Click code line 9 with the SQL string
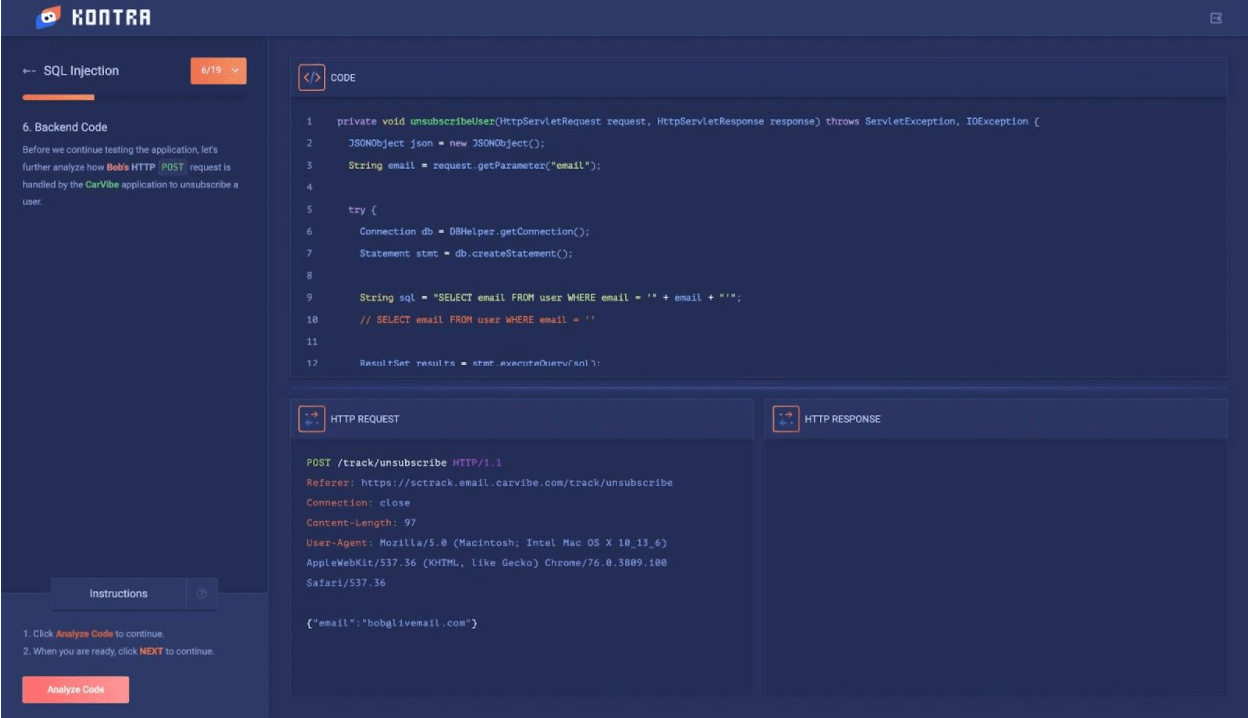The height and width of the screenshot is (718, 1248). point(549,298)
